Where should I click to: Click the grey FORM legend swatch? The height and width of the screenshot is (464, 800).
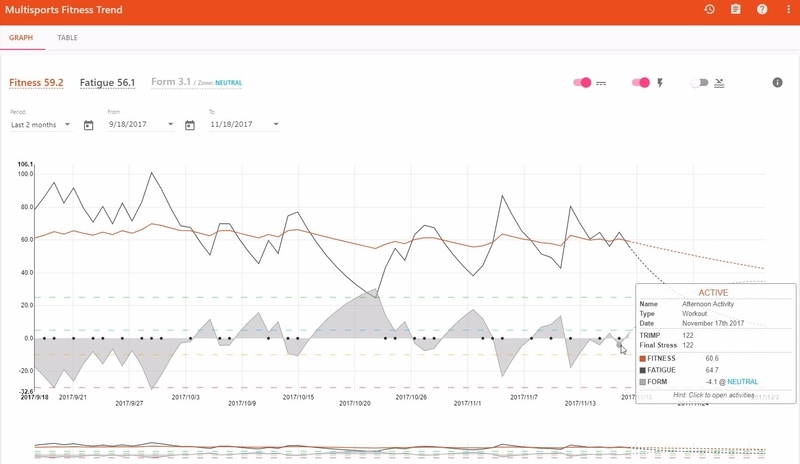(642, 382)
